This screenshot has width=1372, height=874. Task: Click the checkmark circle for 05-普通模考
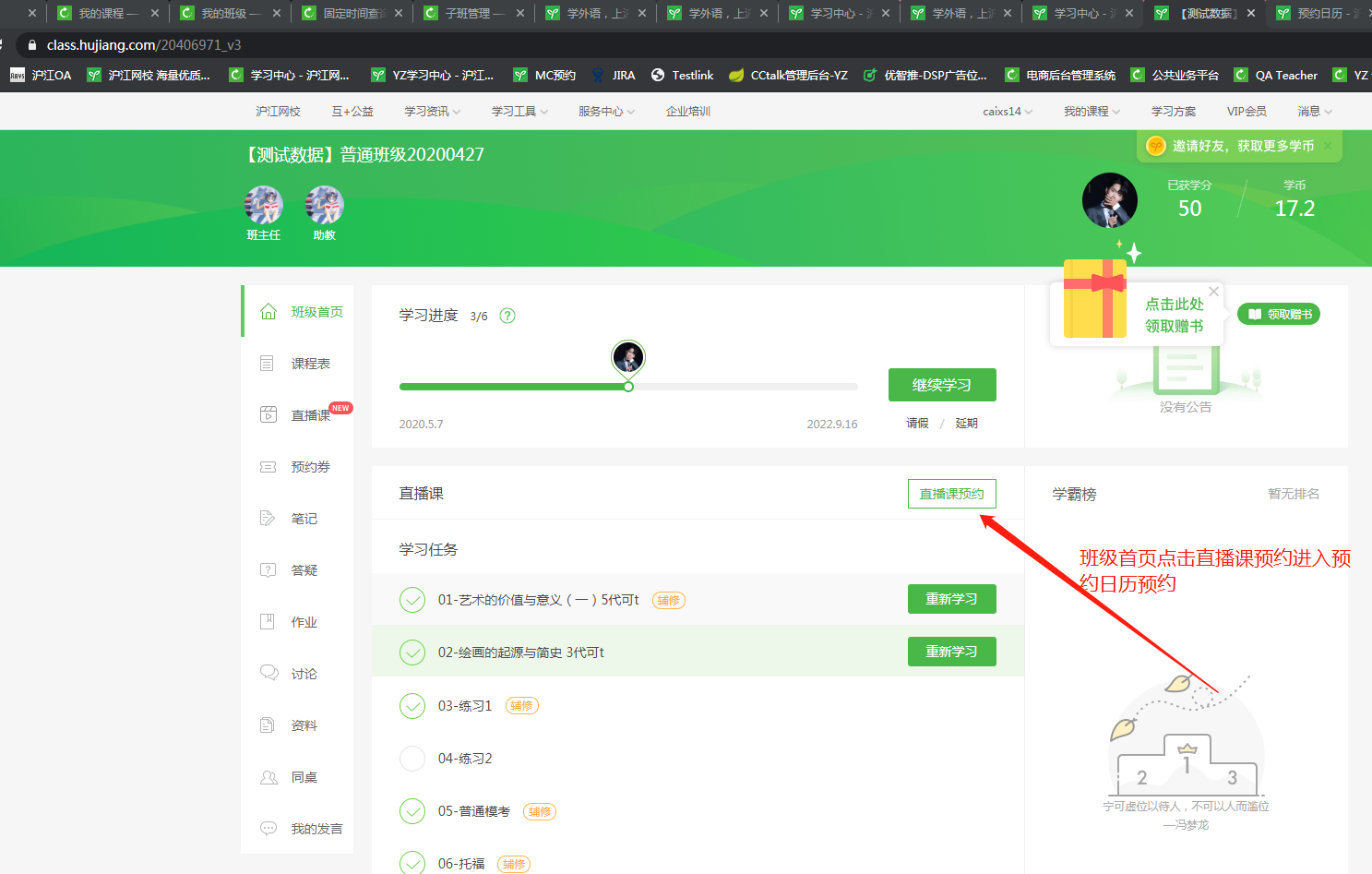[x=412, y=811]
